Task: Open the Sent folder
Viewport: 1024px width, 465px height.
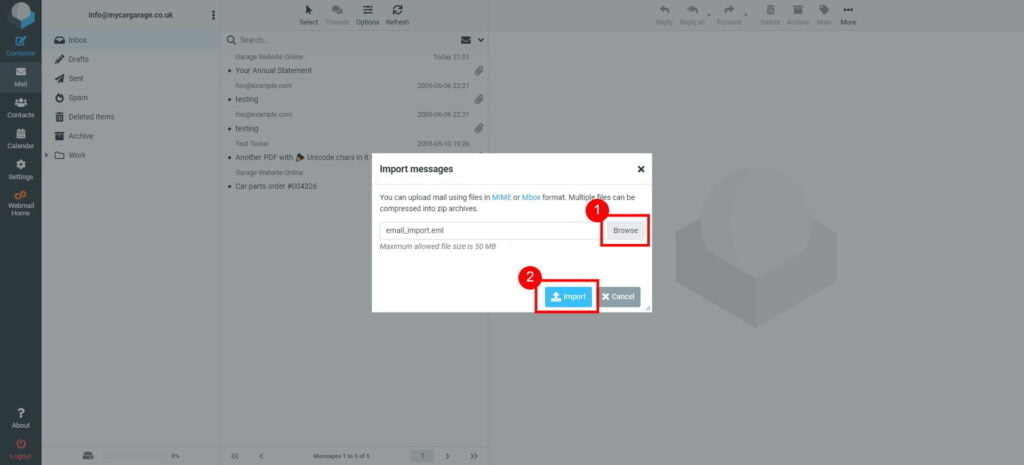Action: point(131,78)
